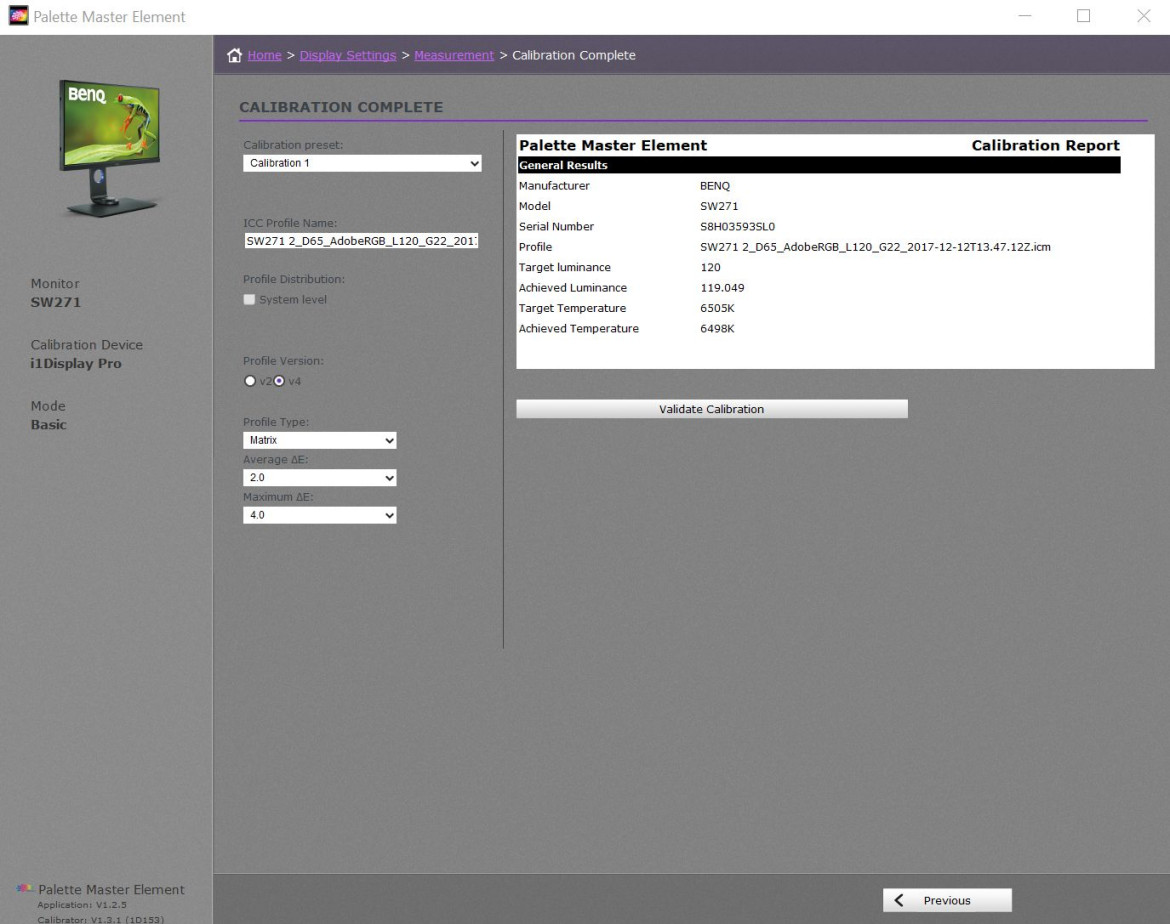Click the BenQ monitor image
The image size is (1170, 924).
110,148
